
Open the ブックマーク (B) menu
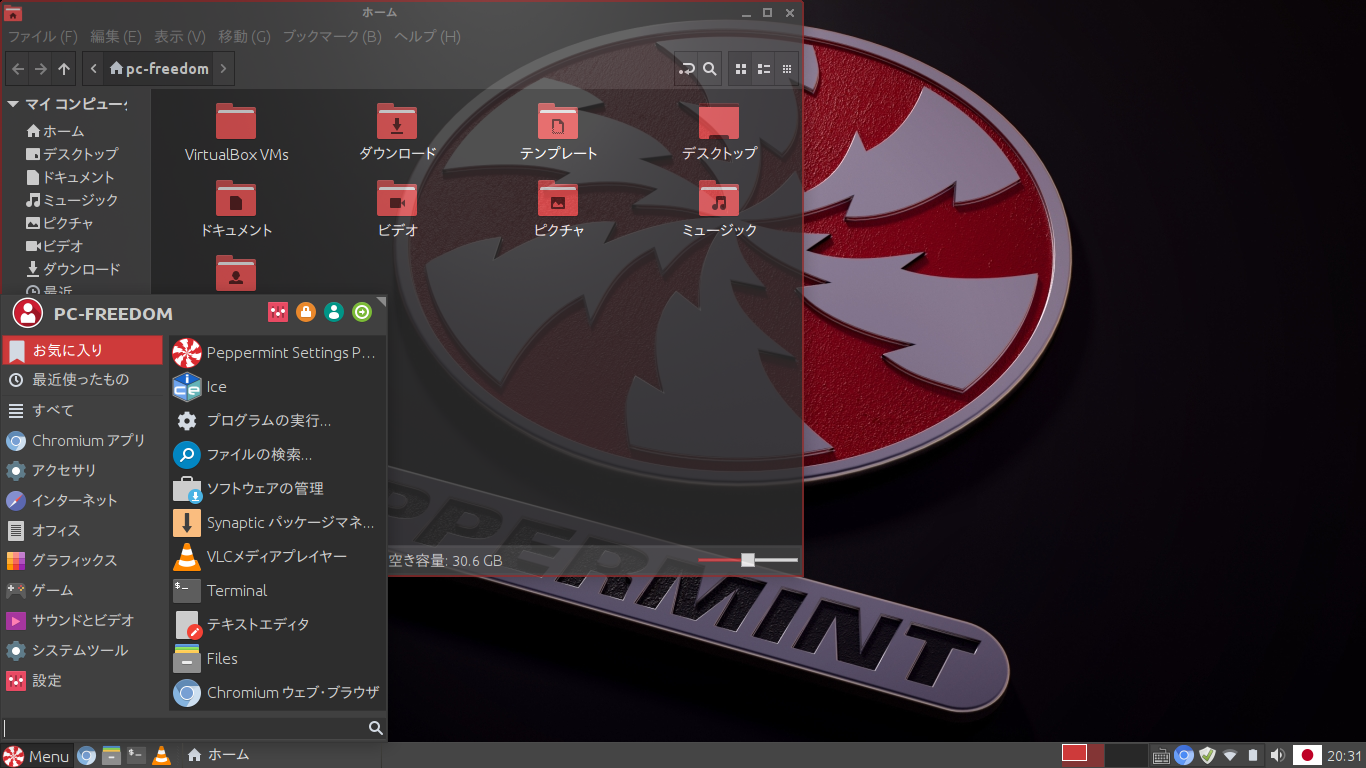332,37
